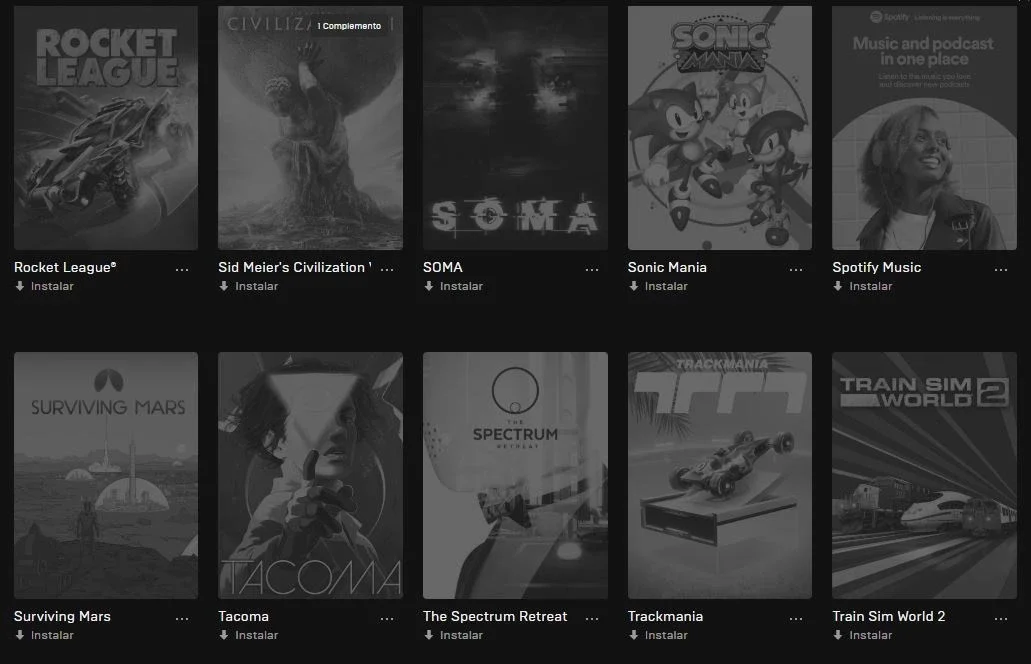Open the three-dot options for Surviving Mars

pyautogui.click(x=182, y=618)
